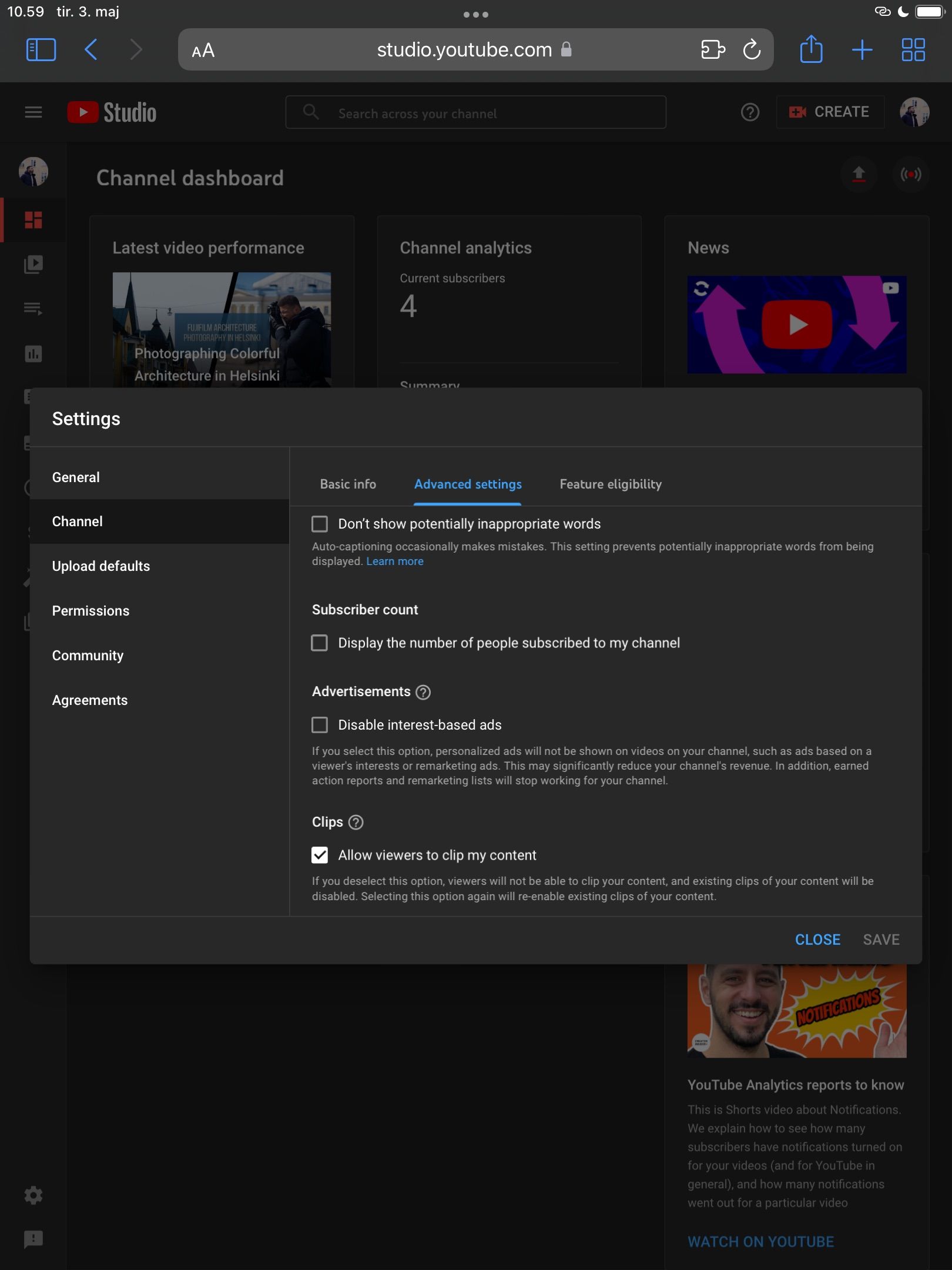Close the Settings dialog
Image resolution: width=952 pixels, height=1270 pixels.
[817, 940]
